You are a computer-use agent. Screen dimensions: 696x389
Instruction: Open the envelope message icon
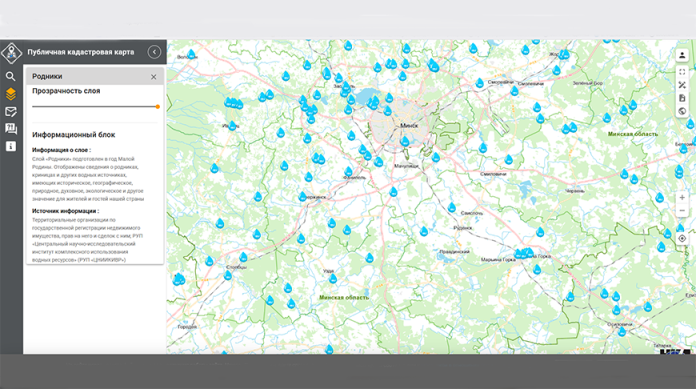(11, 112)
